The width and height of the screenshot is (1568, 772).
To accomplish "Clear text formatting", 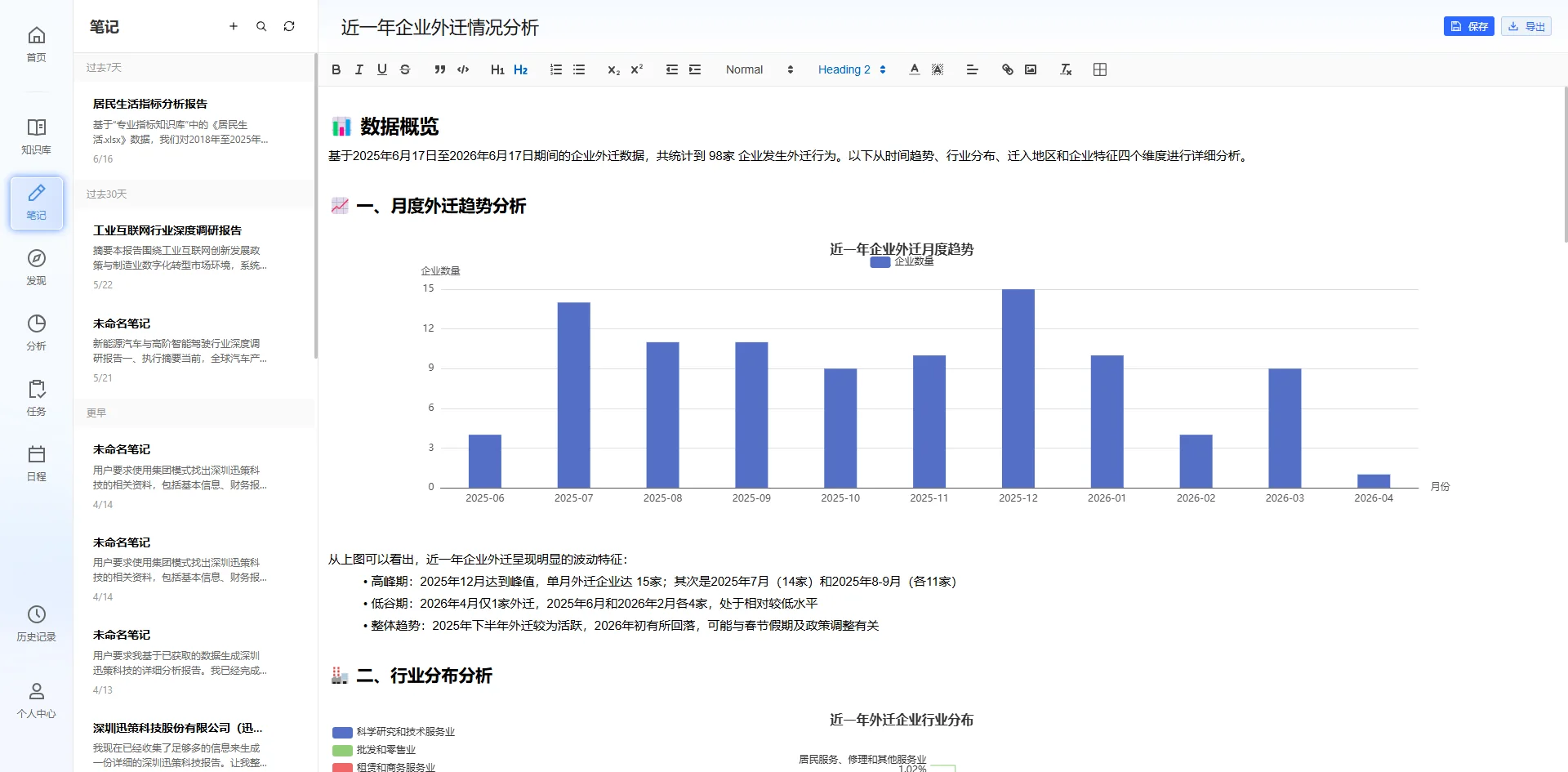I will tap(1066, 69).
